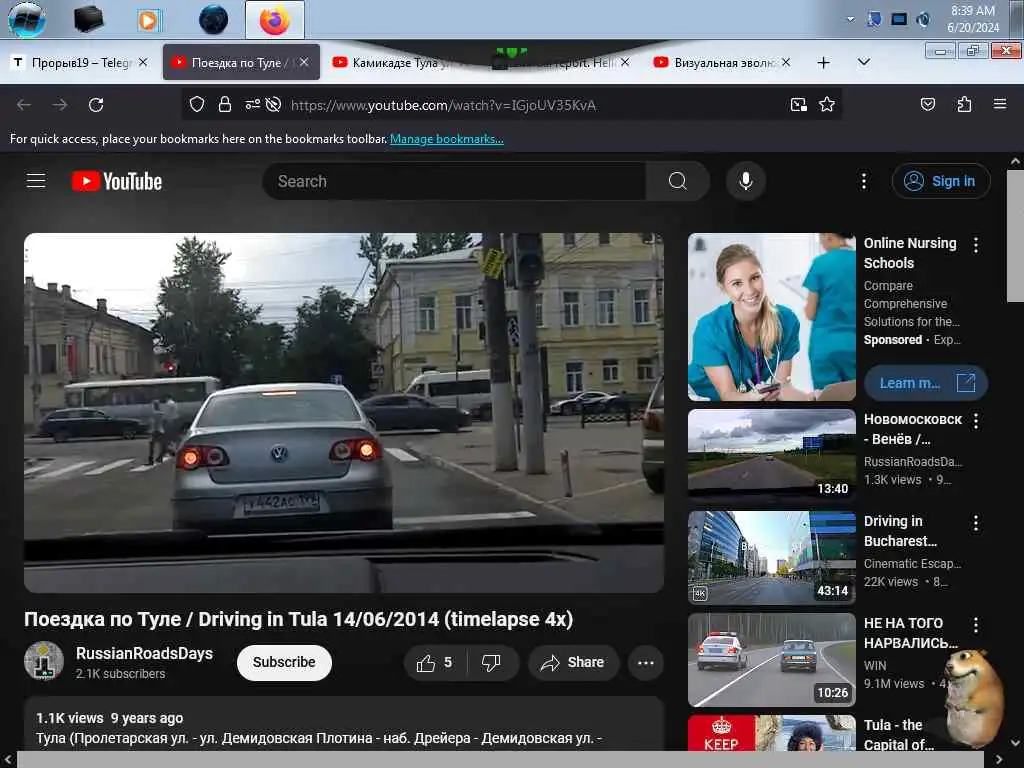This screenshot has width=1024, height=768.
Task: Subscribe to RussianRoadsDays channel
Action: point(284,662)
